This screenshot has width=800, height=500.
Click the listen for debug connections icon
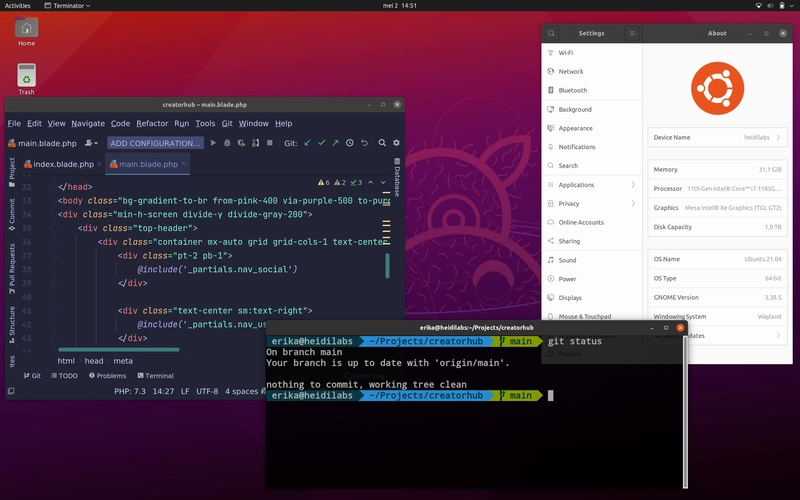point(256,143)
